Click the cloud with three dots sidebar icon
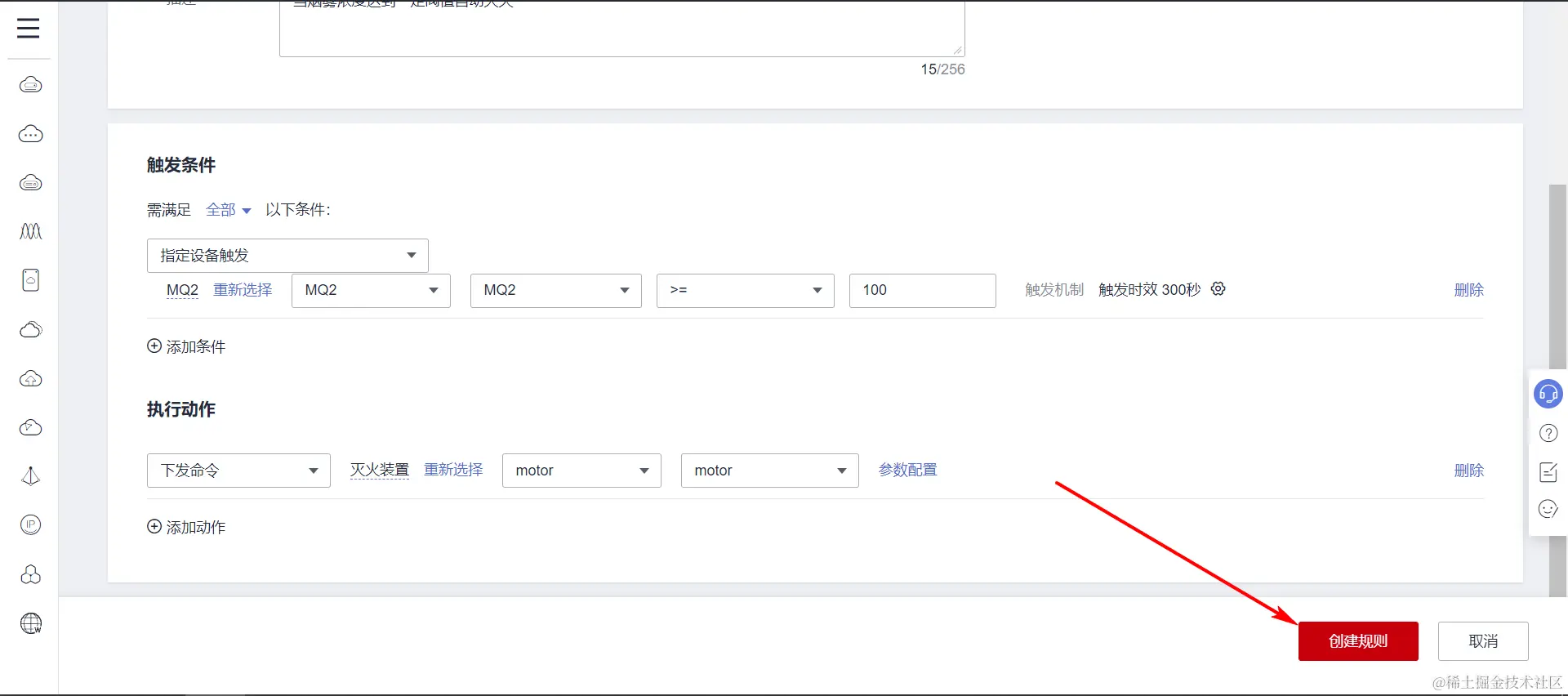The image size is (1568, 696). pyautogui.click(x=30, y=133)
